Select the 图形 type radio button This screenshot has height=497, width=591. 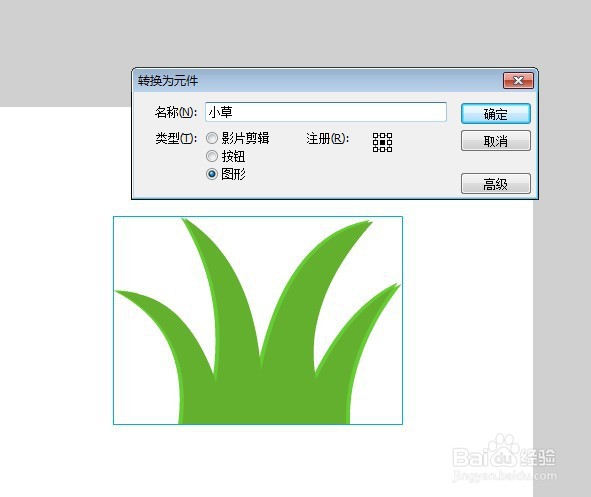(212, 174)
